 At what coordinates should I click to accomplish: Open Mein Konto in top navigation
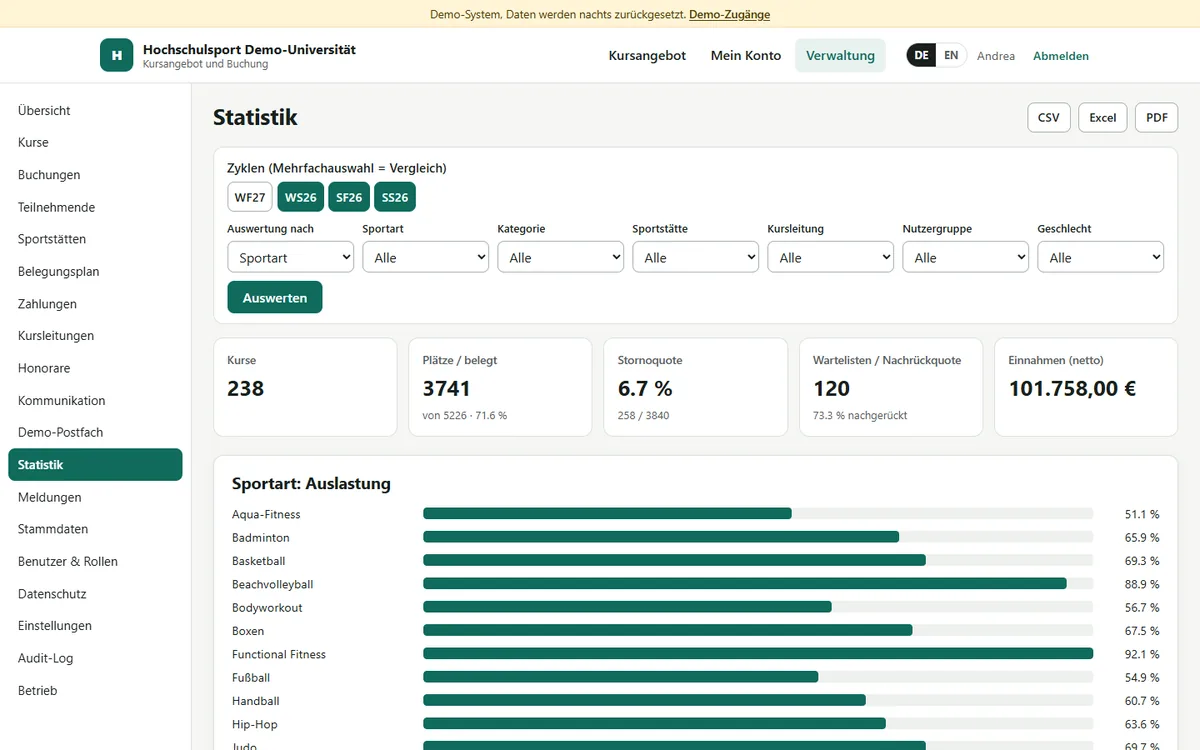pyautogui.click(x=746, y=55)
